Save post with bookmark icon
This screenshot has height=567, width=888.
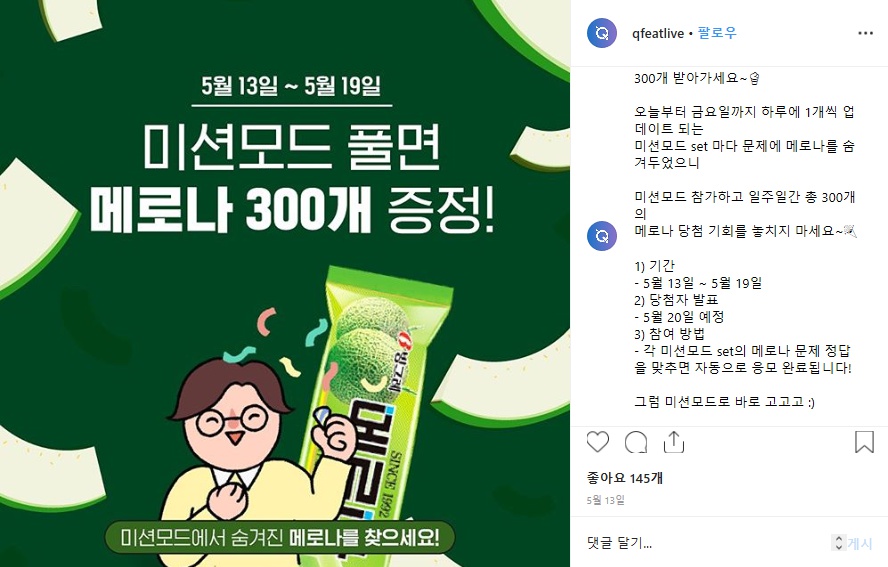(x=864, y=442)
